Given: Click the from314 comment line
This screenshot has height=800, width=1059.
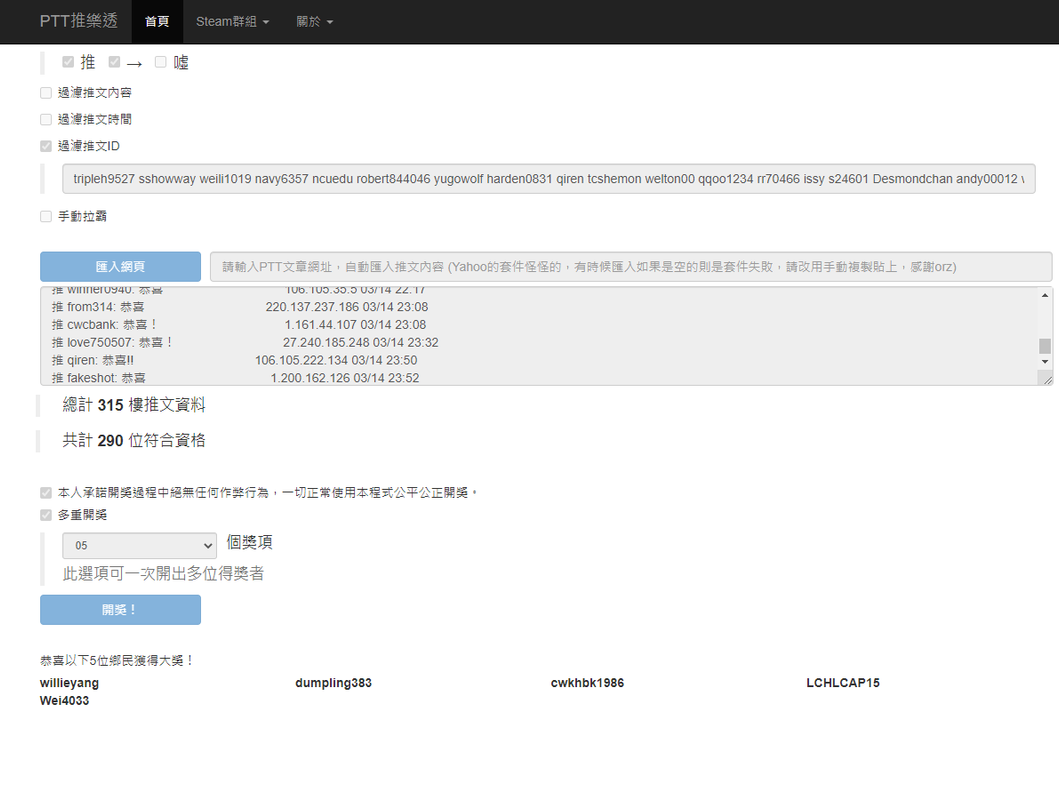Looking at the screenshot, I should (x=240, y=307).
